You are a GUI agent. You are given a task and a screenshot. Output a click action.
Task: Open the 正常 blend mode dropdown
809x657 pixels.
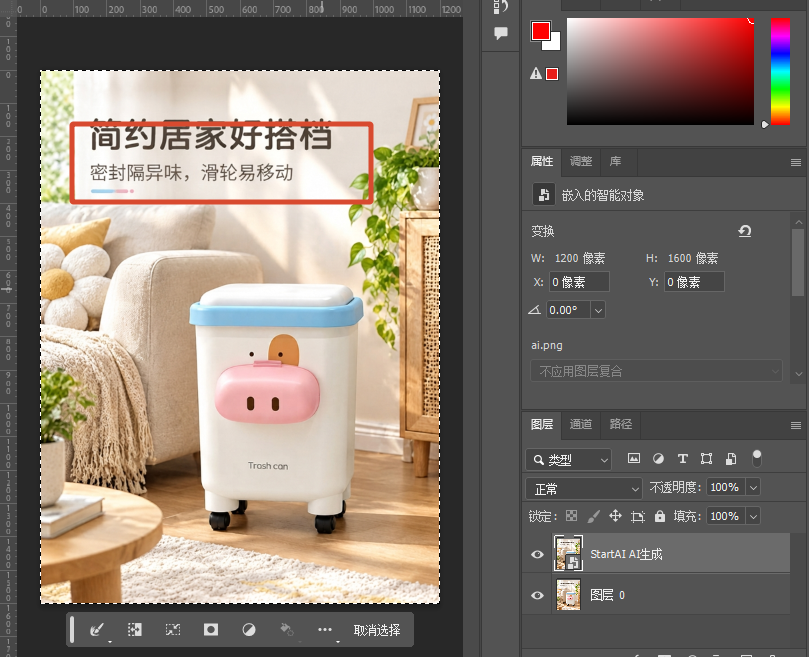pos(584,488)
